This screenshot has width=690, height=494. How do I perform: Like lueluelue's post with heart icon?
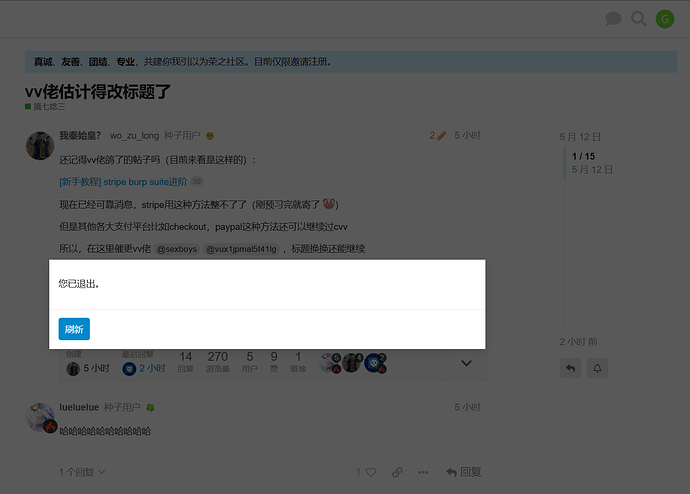click(x=371, y=472)
